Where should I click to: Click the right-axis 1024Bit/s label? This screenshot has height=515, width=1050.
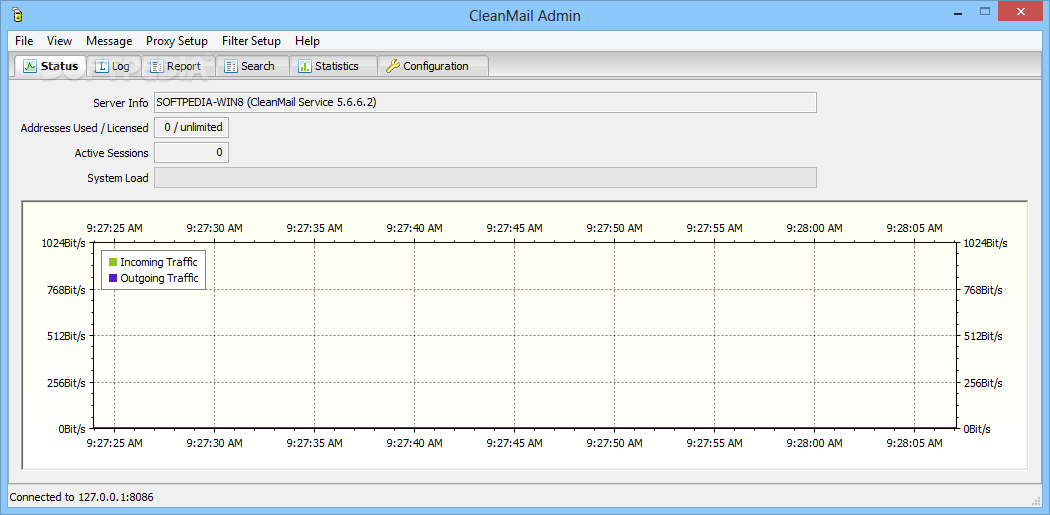click(x=986, y=243)
